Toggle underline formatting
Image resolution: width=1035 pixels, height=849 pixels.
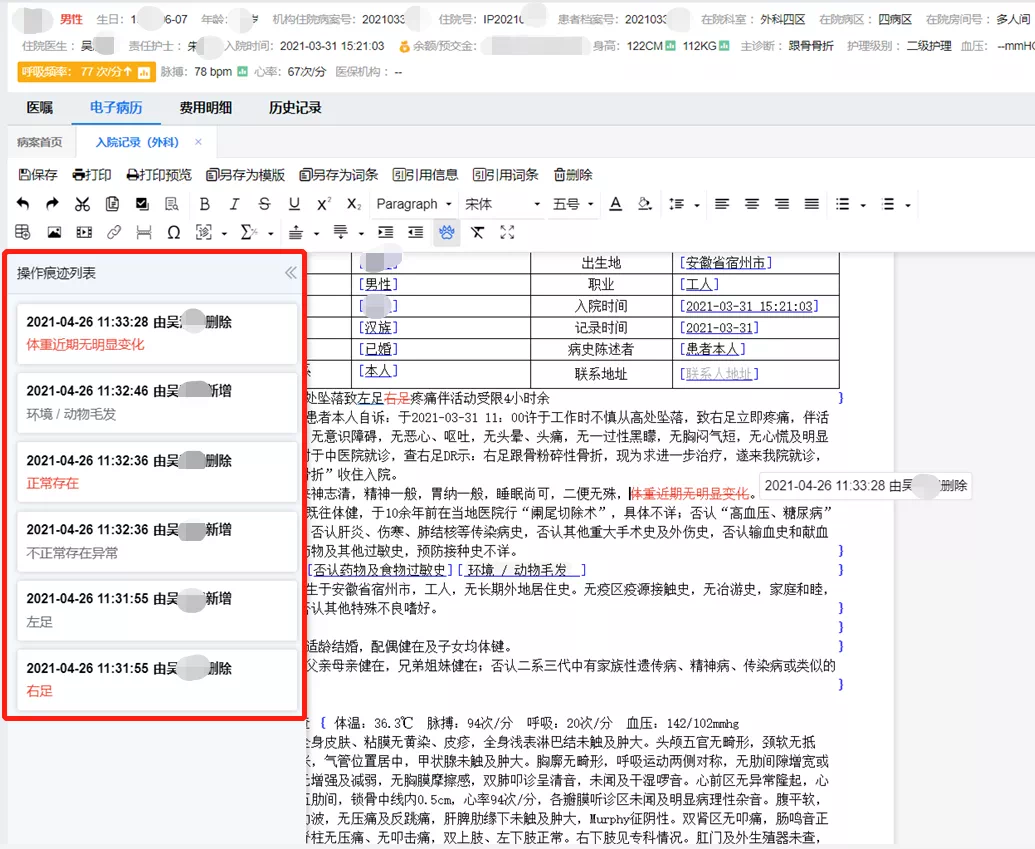click(x=294, y=204)
